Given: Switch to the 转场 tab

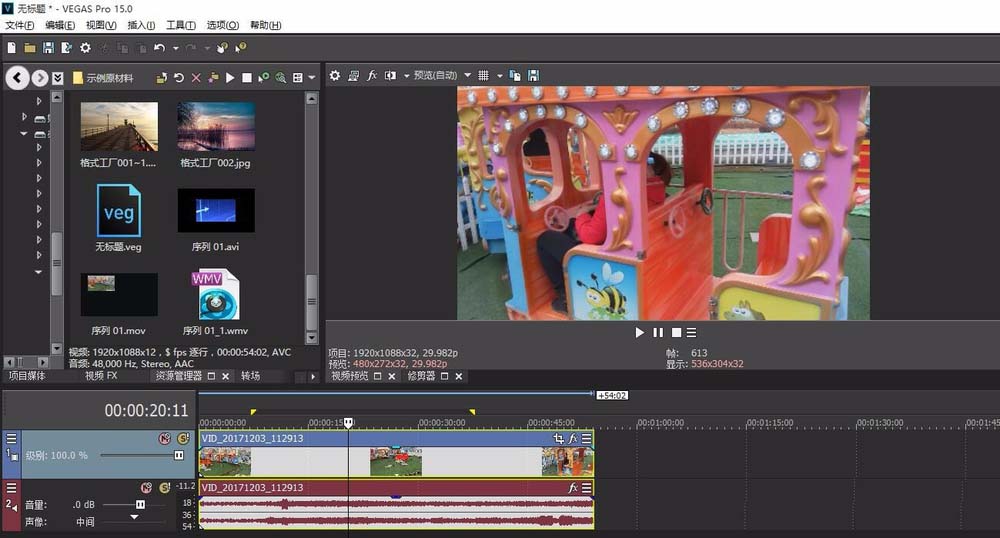Looking at the screenshot, I should 250,376.
